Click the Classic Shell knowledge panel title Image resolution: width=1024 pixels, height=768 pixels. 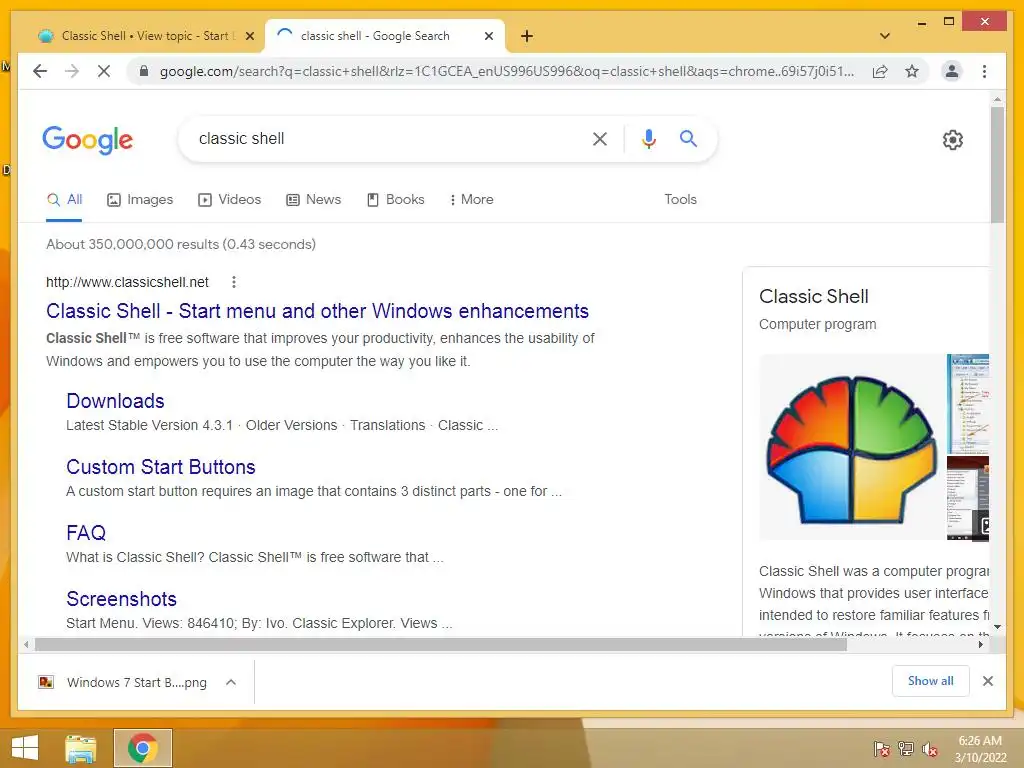[x=814, y=296]
